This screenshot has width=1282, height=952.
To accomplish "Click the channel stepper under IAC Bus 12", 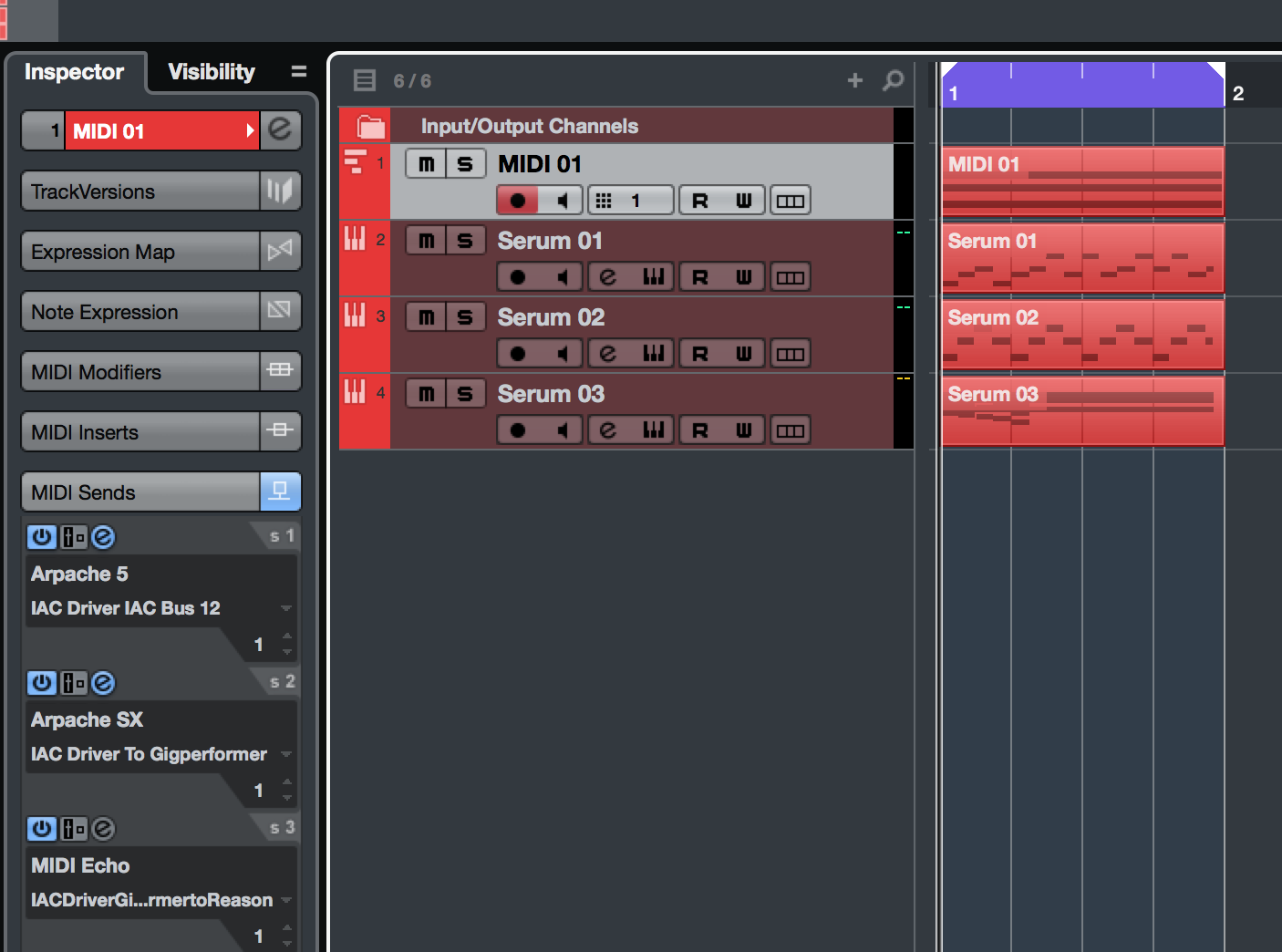I will pyautogui.click(x=287, y=645).
